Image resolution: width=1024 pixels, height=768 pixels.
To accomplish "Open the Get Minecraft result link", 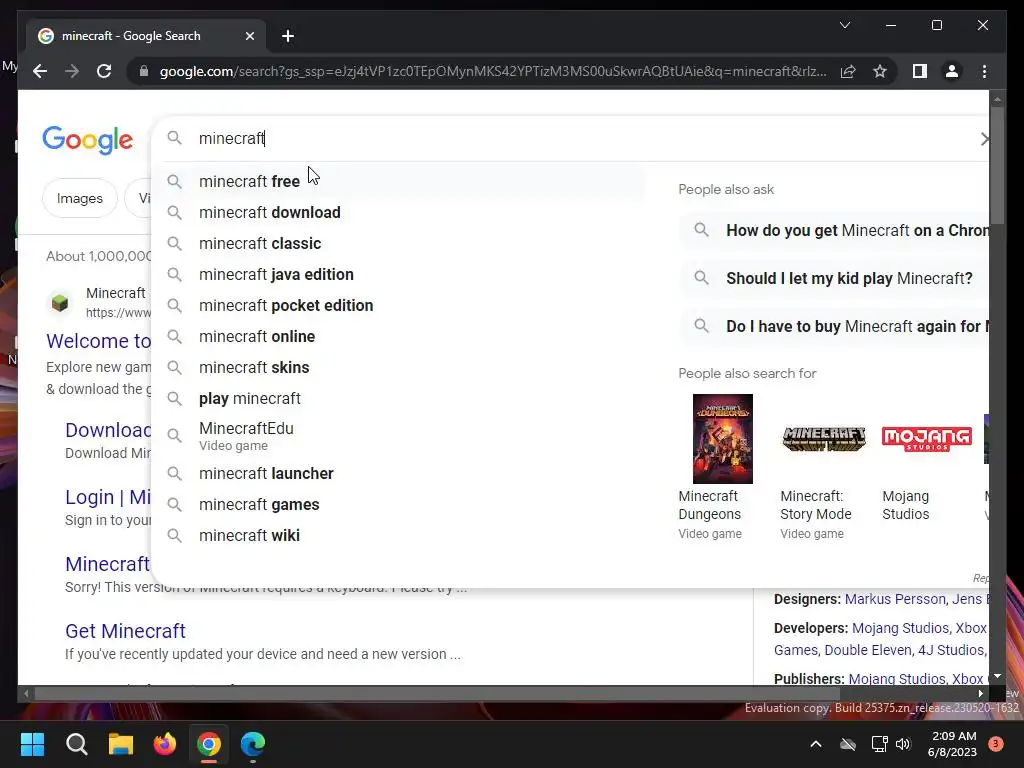I will pyautogui.click(x=125, y=631).
